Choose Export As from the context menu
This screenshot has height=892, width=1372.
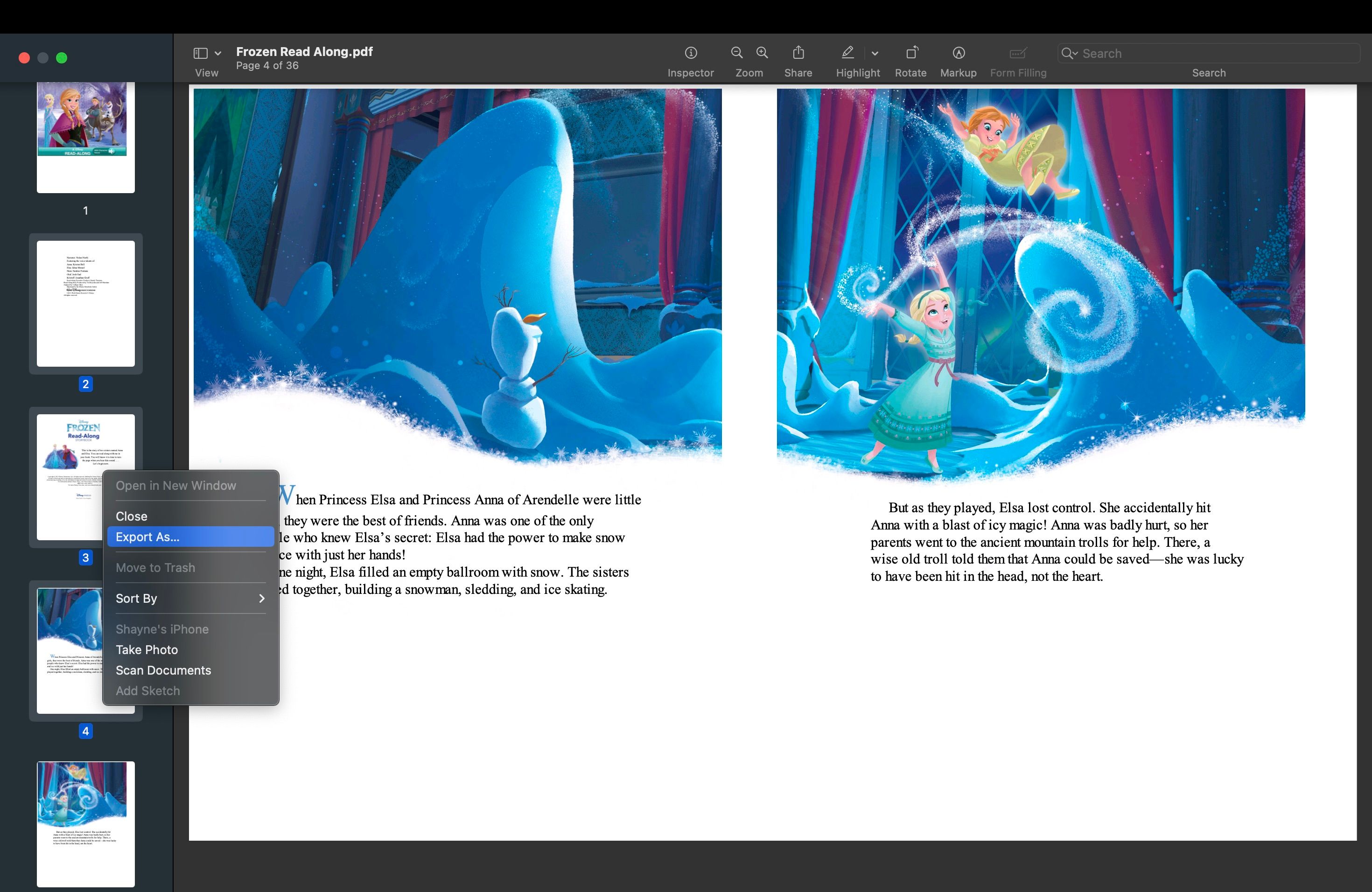point(190,537)
